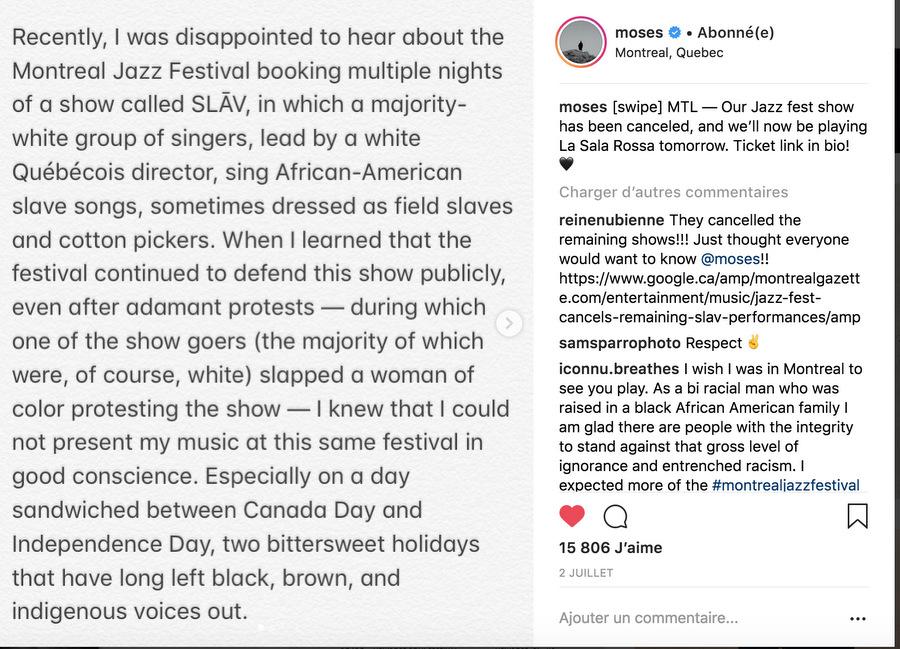Image resolution: width=900 pixels, height=649 pixels.
Task: Open the moses profile picture
Action: point(581,42)
